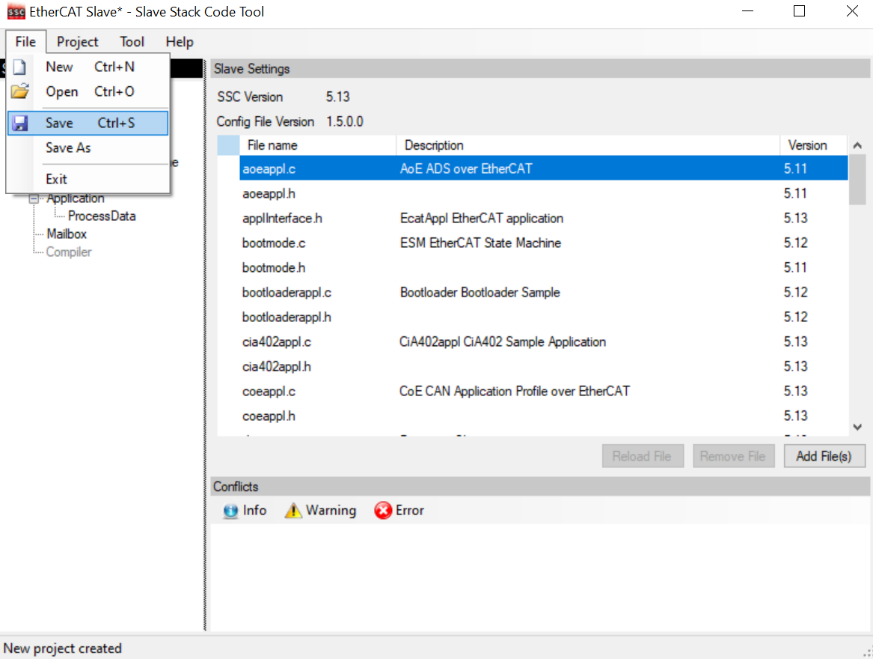The height and width of the screenshot is (659, 873).
Task: Open the Help menu
Action: click(179, 42)
